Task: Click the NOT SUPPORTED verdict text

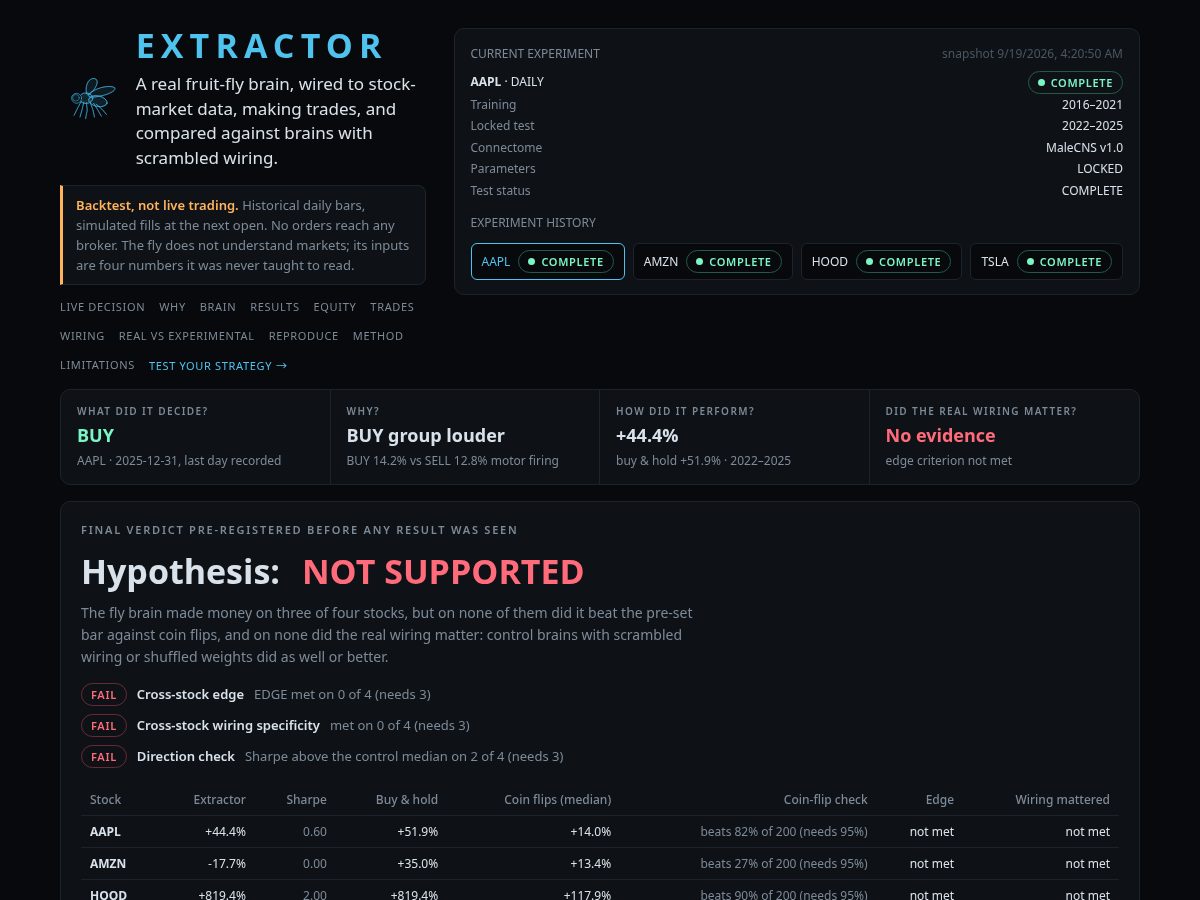Action: point(443,572)
